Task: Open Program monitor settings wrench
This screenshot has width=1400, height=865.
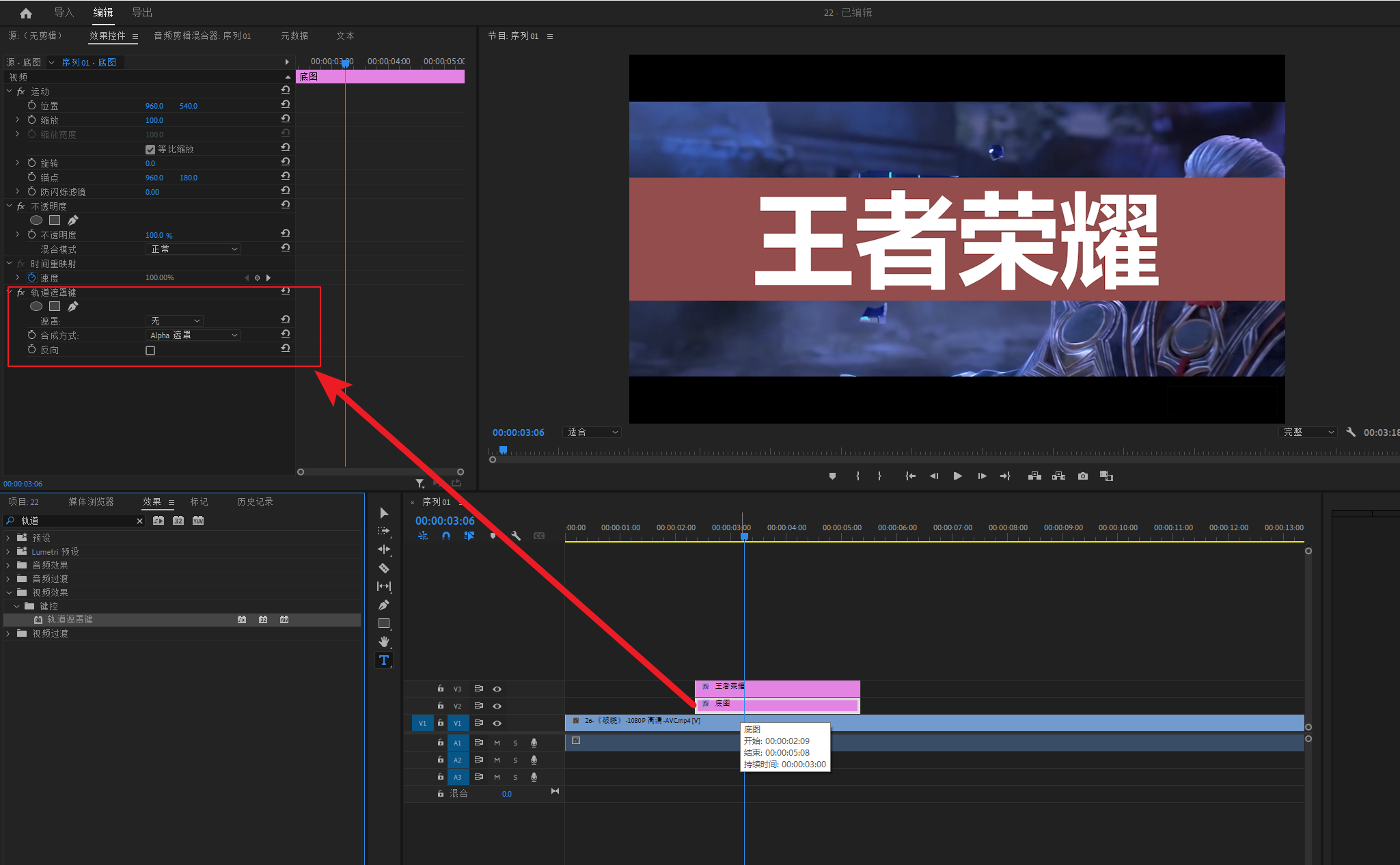Action: (x=1350, y=432)
